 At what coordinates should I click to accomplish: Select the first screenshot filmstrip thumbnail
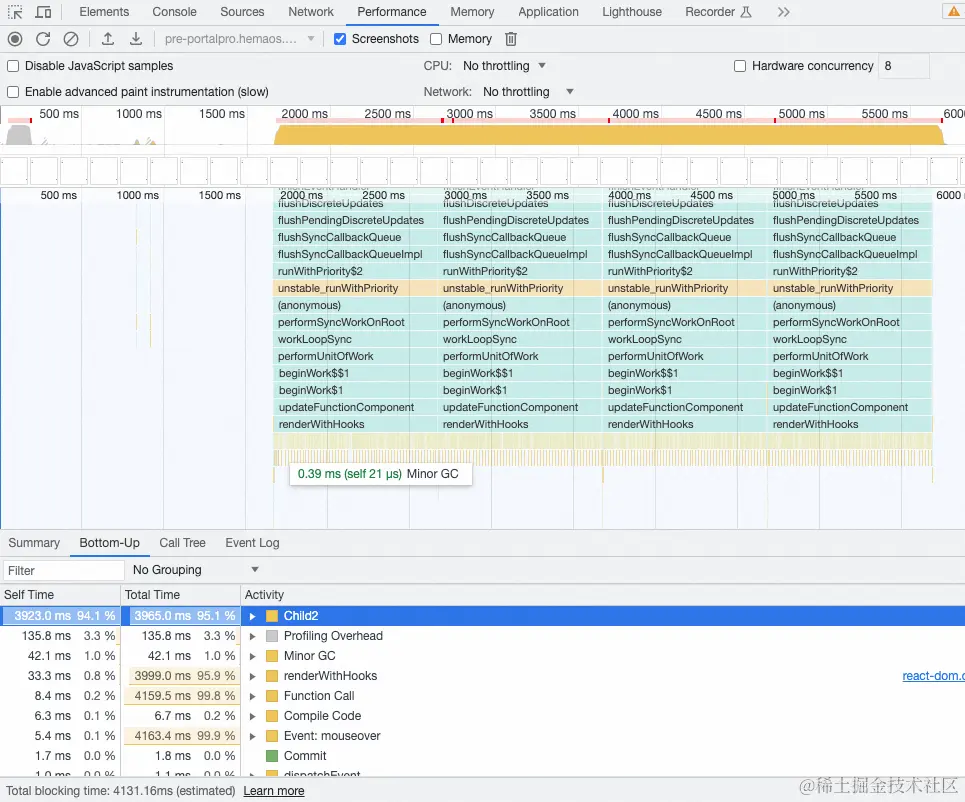pyautogui.click(x=15, y=170)
